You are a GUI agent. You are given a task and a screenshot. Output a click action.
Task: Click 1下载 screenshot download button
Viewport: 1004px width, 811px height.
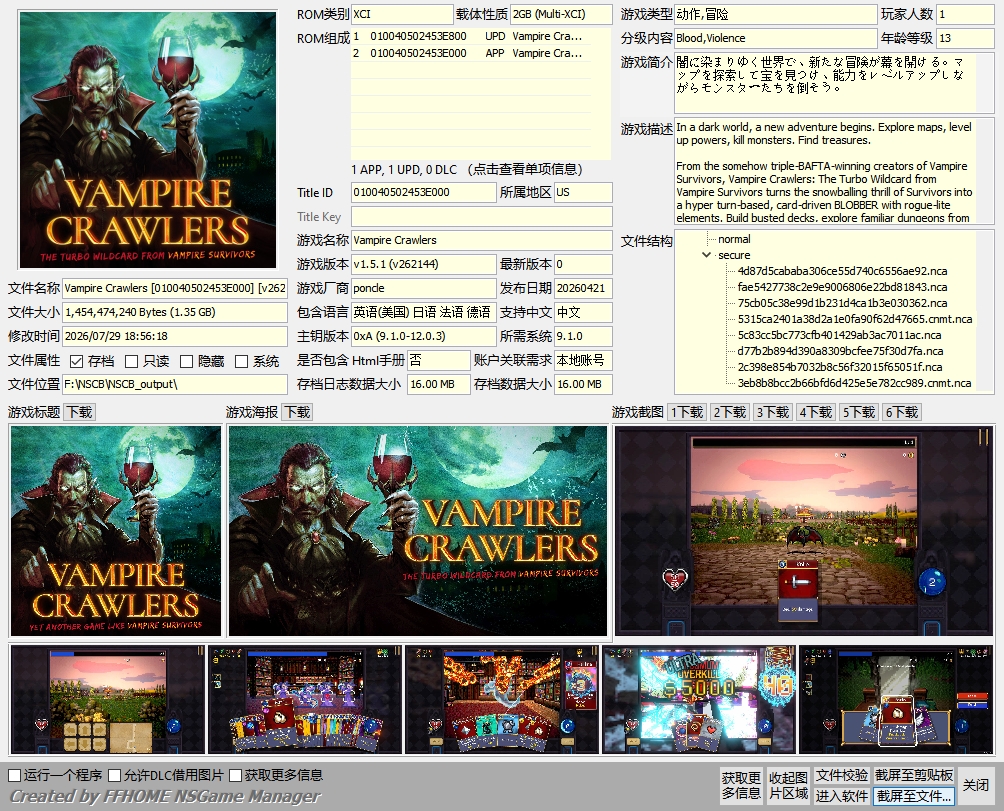tap(687, 412)
